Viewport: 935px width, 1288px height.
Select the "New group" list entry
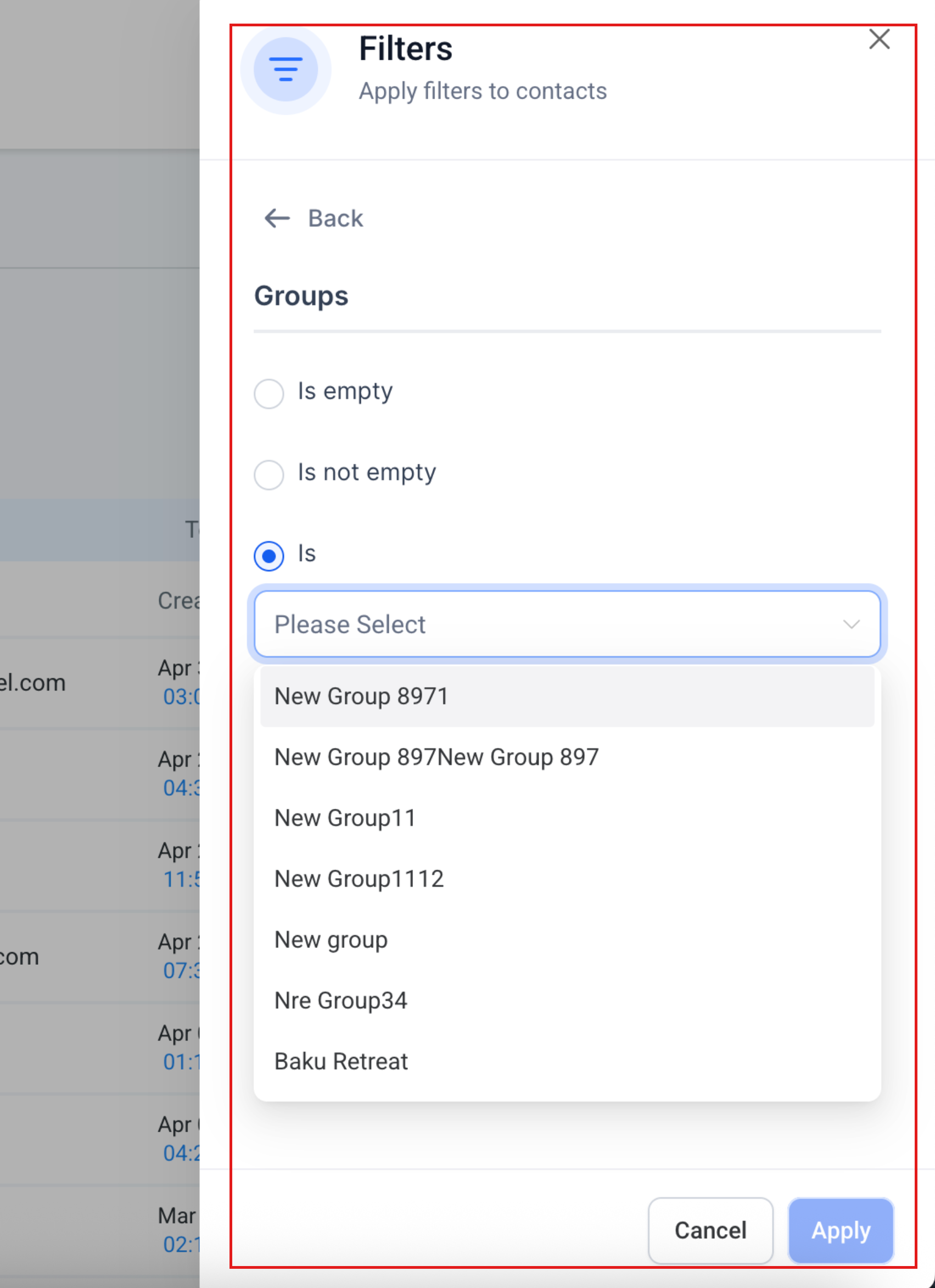click(x=331, y=940)
